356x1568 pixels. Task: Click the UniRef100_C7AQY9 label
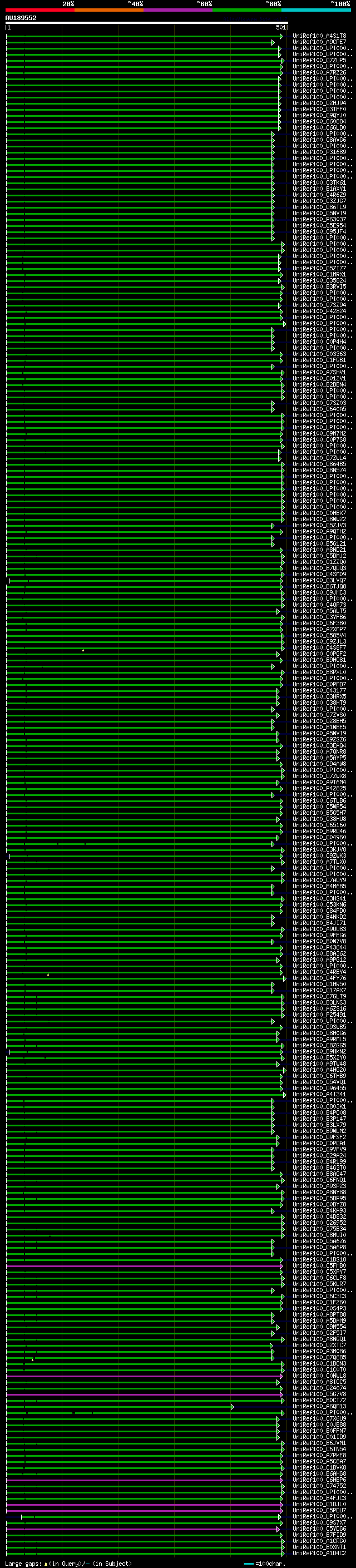(x=319, y=880)
